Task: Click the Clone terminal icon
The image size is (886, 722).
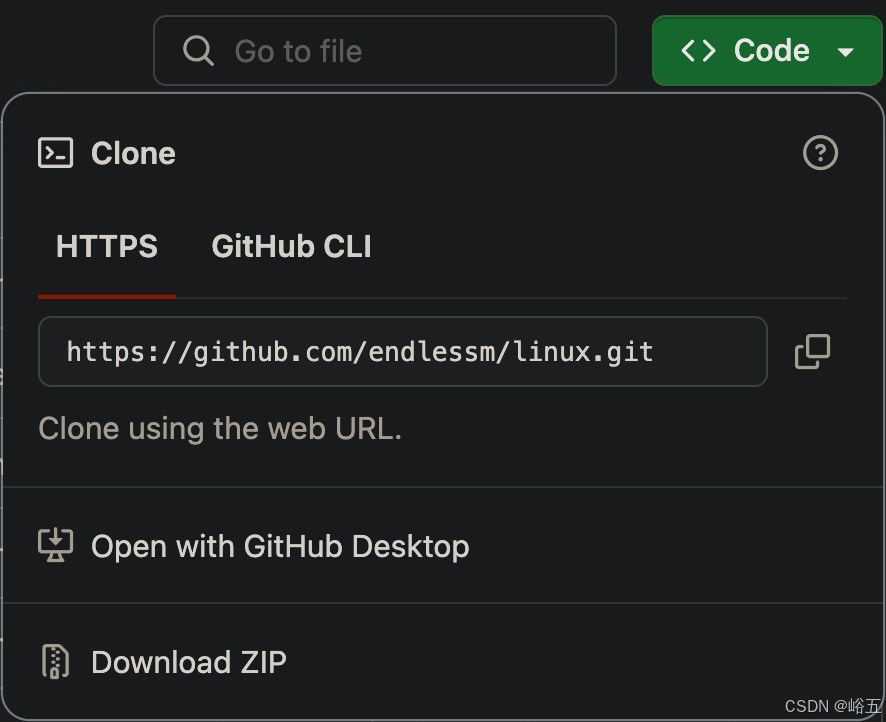Action: click(x=55, y=153)
